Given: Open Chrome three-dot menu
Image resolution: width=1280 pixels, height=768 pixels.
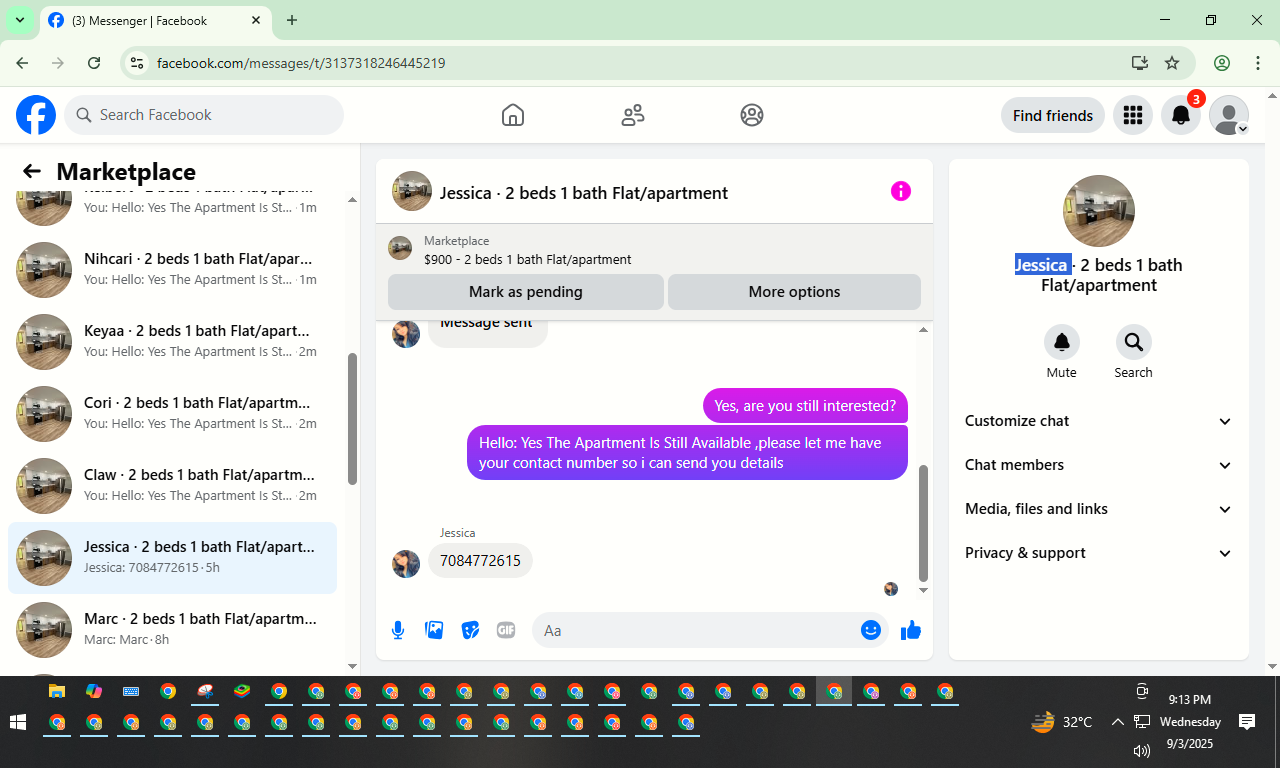Looking at the screenshot, I should tap(1258, 63).
